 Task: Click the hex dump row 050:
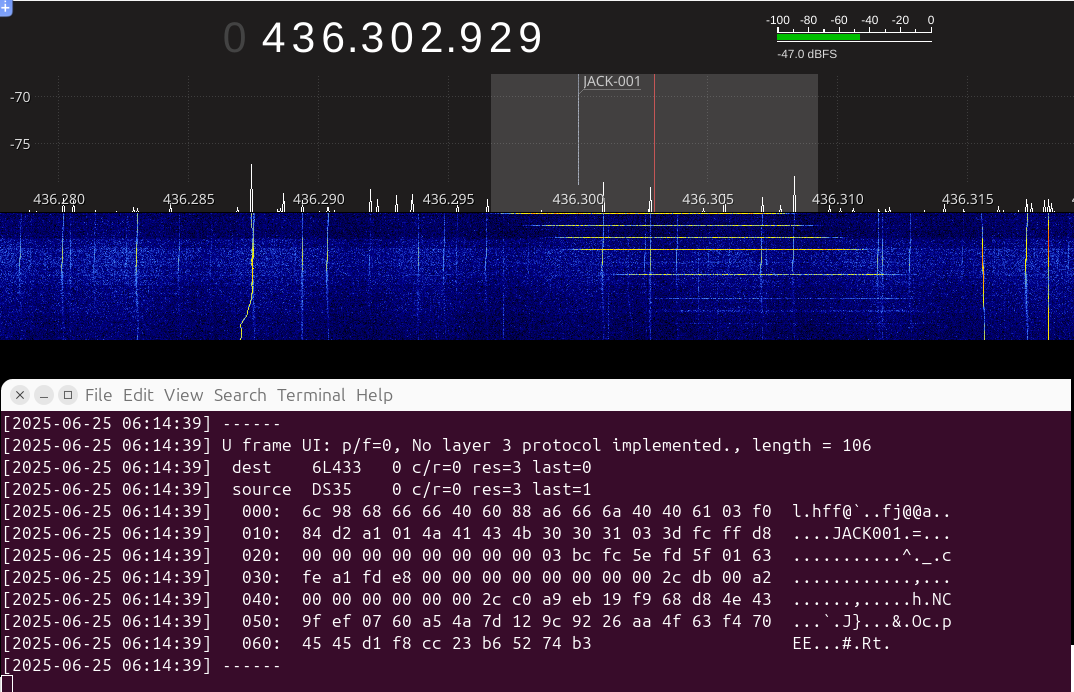click(x=477, y=621)
